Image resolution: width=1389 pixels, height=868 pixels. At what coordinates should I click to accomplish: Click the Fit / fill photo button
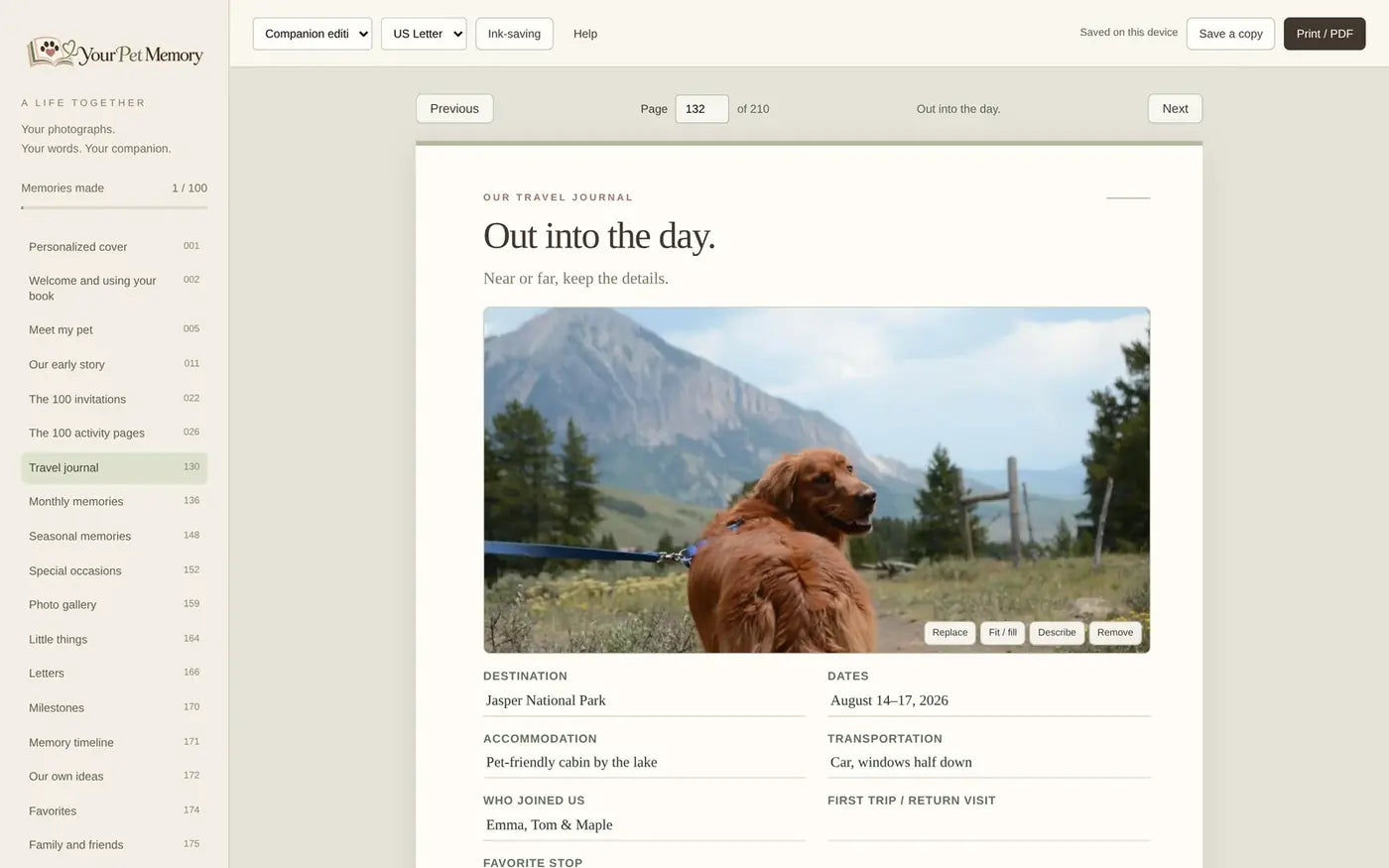(1002, 633)
